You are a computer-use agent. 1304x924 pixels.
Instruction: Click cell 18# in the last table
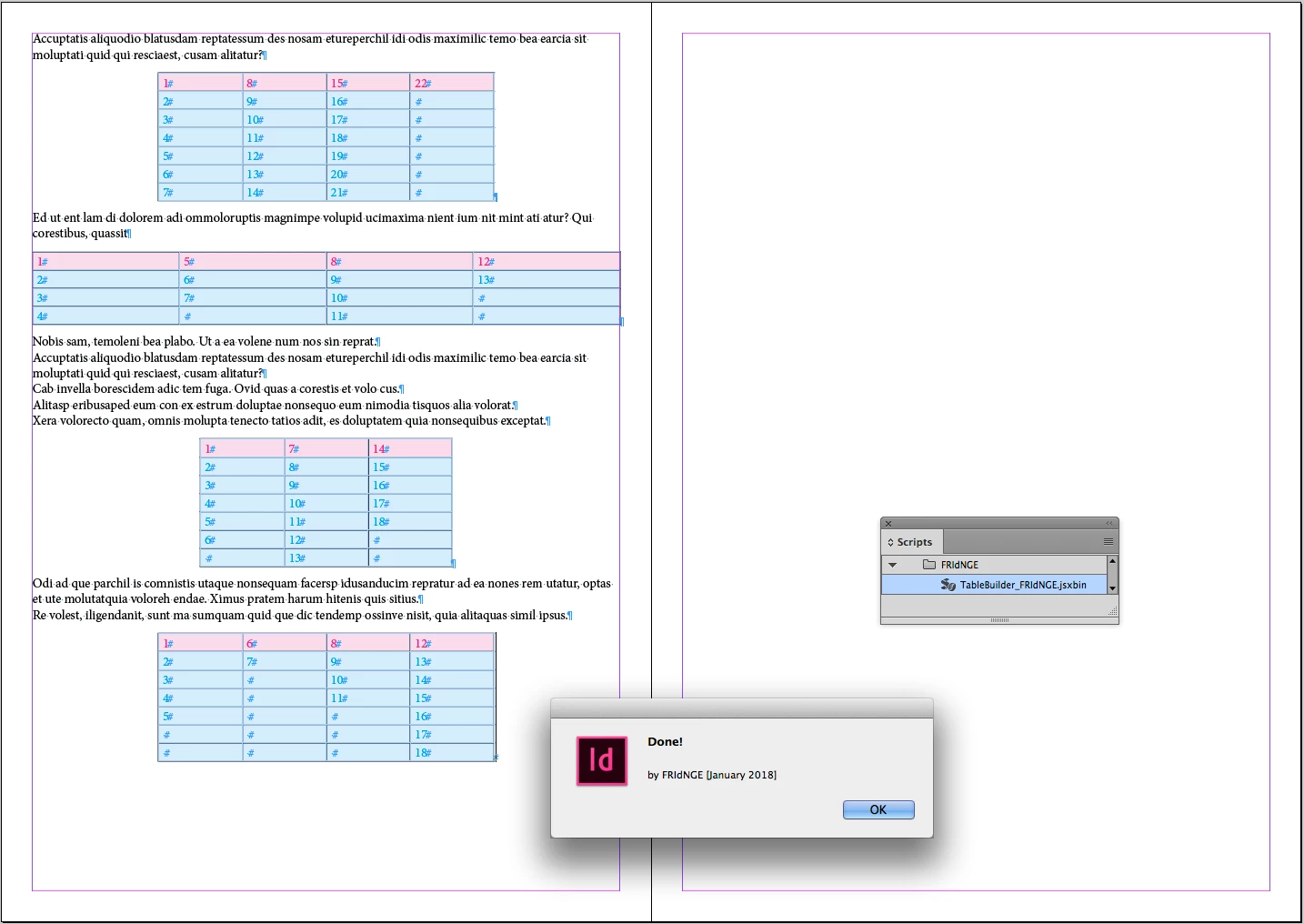(x=452, y=752)
